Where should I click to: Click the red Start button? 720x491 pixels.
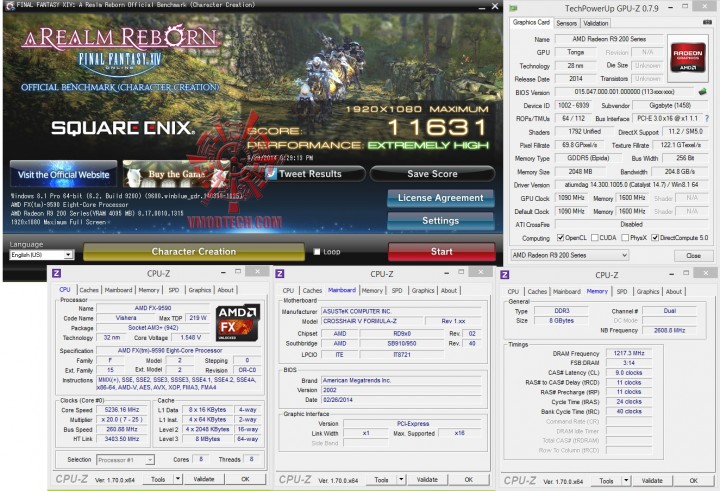[x=441, y=252]
